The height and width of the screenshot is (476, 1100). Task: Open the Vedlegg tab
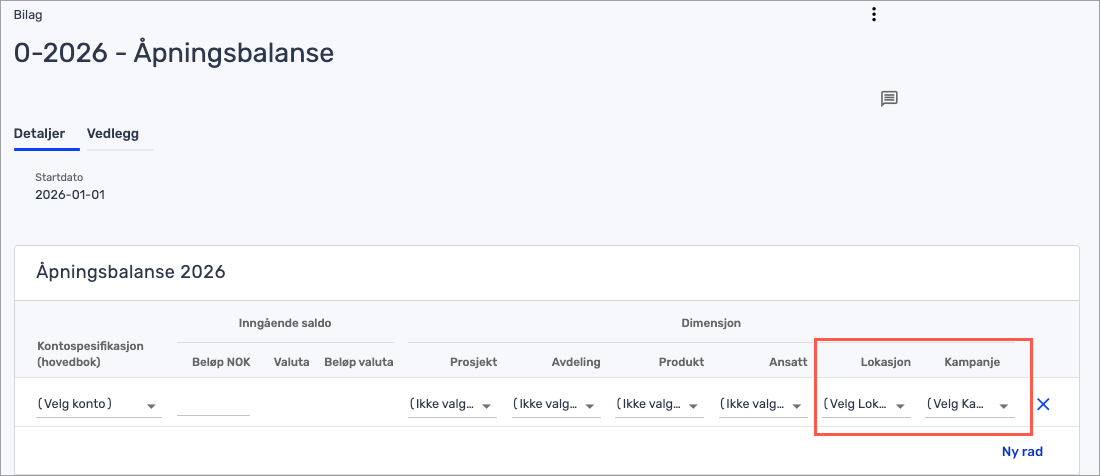coord(113,133)
